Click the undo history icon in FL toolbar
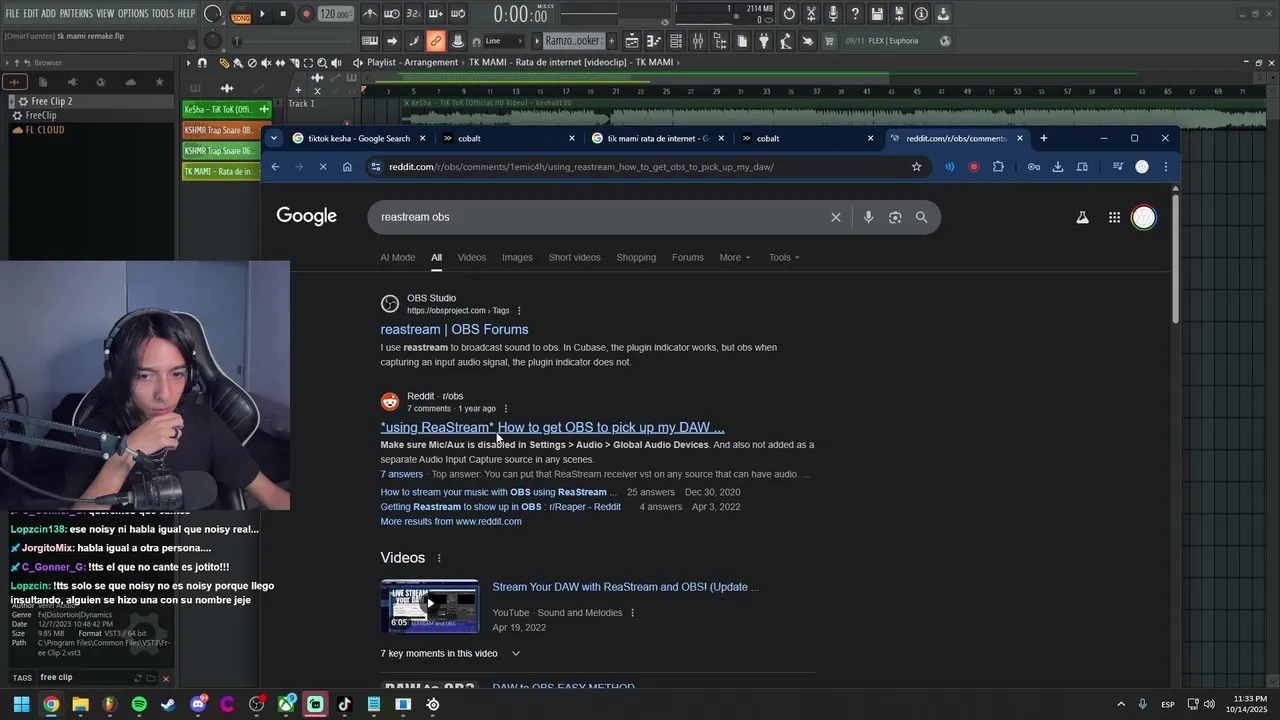Screen dimensions: 1280x720 click(x=789, y=14)
